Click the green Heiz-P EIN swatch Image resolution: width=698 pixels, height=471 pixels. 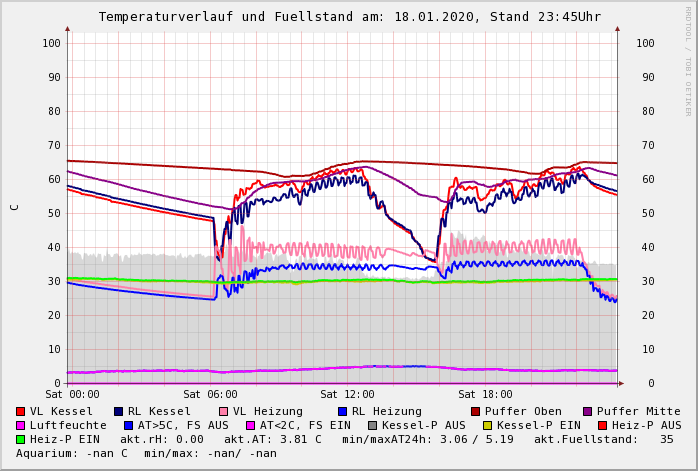tap(21, 439)
